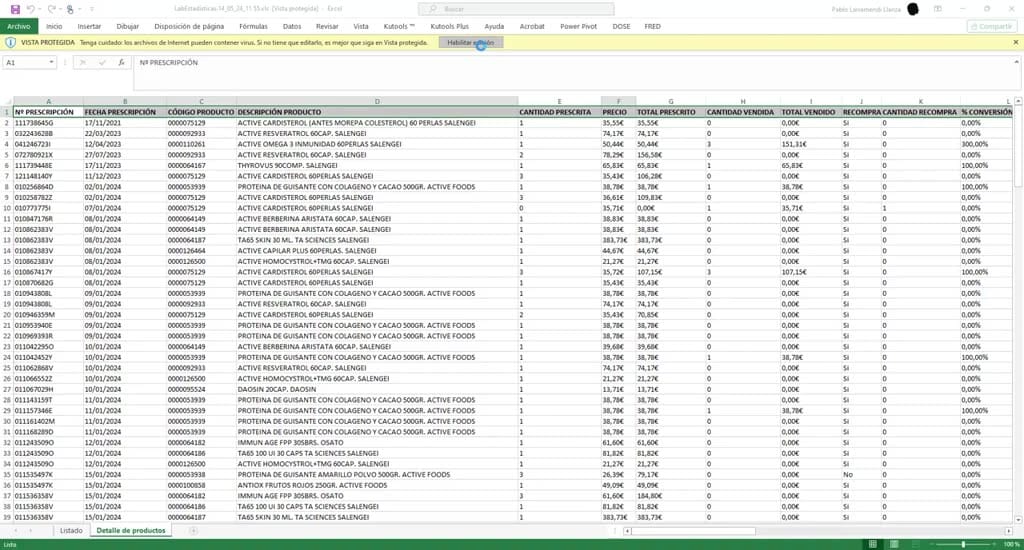The height and width of the screenshot is (550, 1024).
Task: Click the DESCRIPCIÓN PRODUCTO header cell
Action: (x=377, y=112)
